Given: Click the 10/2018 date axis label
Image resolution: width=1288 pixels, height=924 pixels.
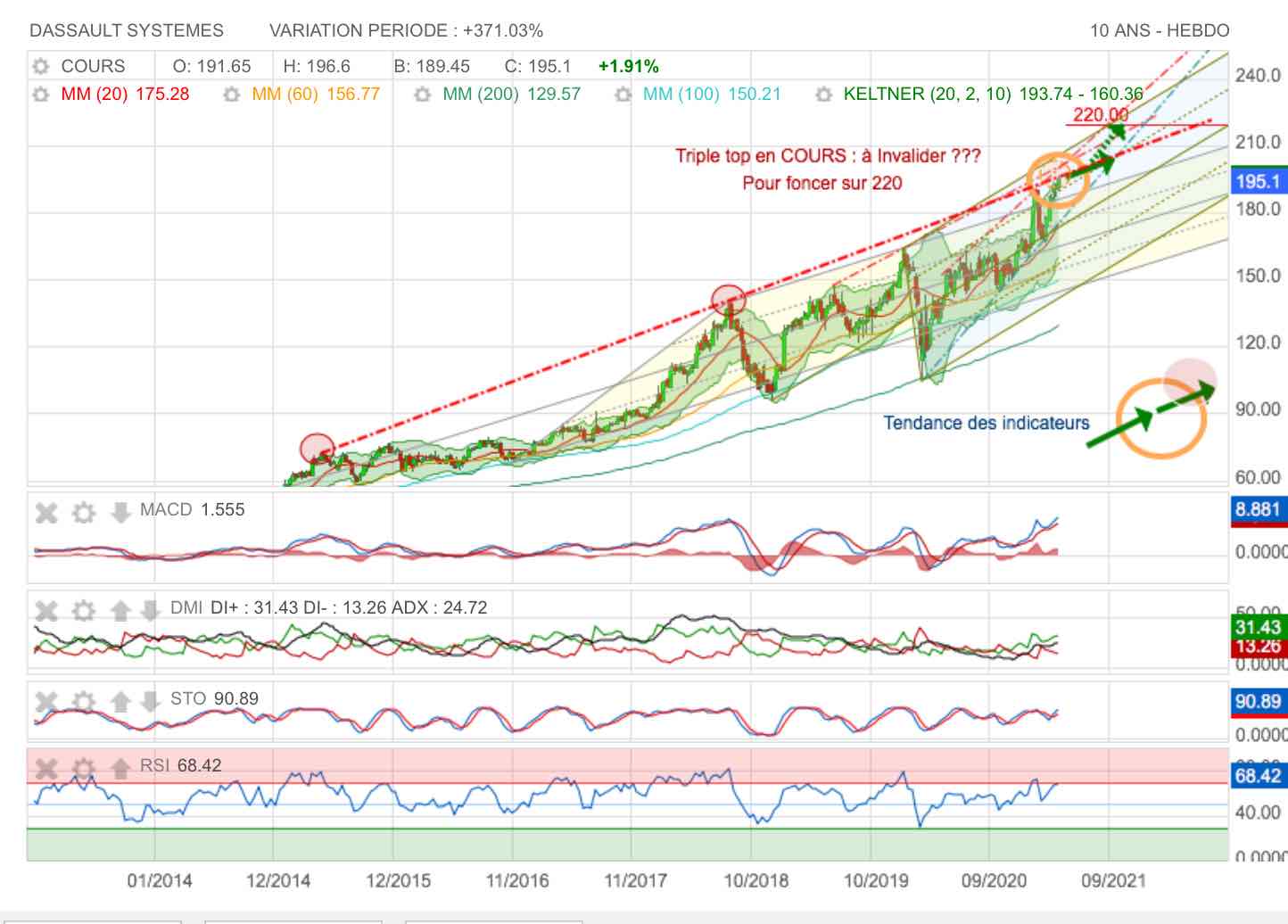Looking at the screenshot, I should 756,881.
